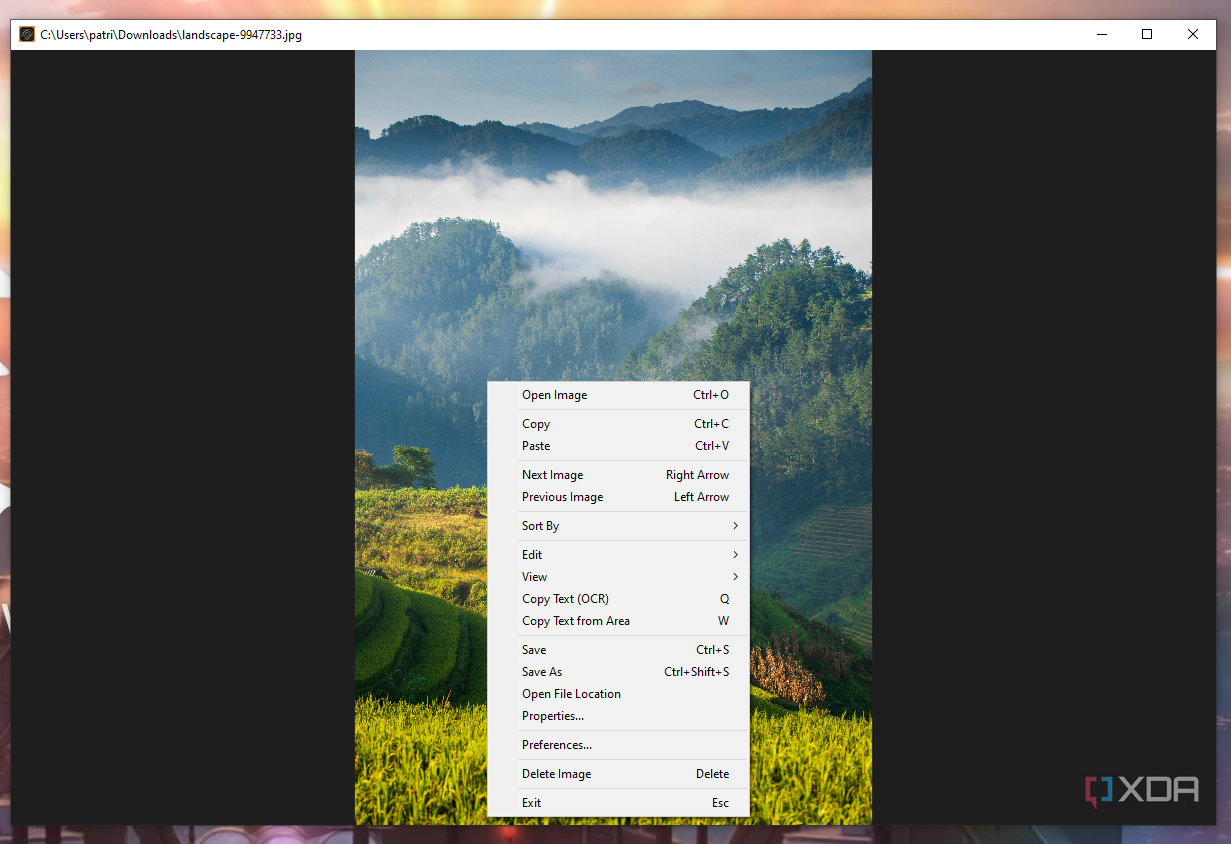Expand the Edit submenu arrow
This screenshot has width=1231, height=844.
[735, 555]
